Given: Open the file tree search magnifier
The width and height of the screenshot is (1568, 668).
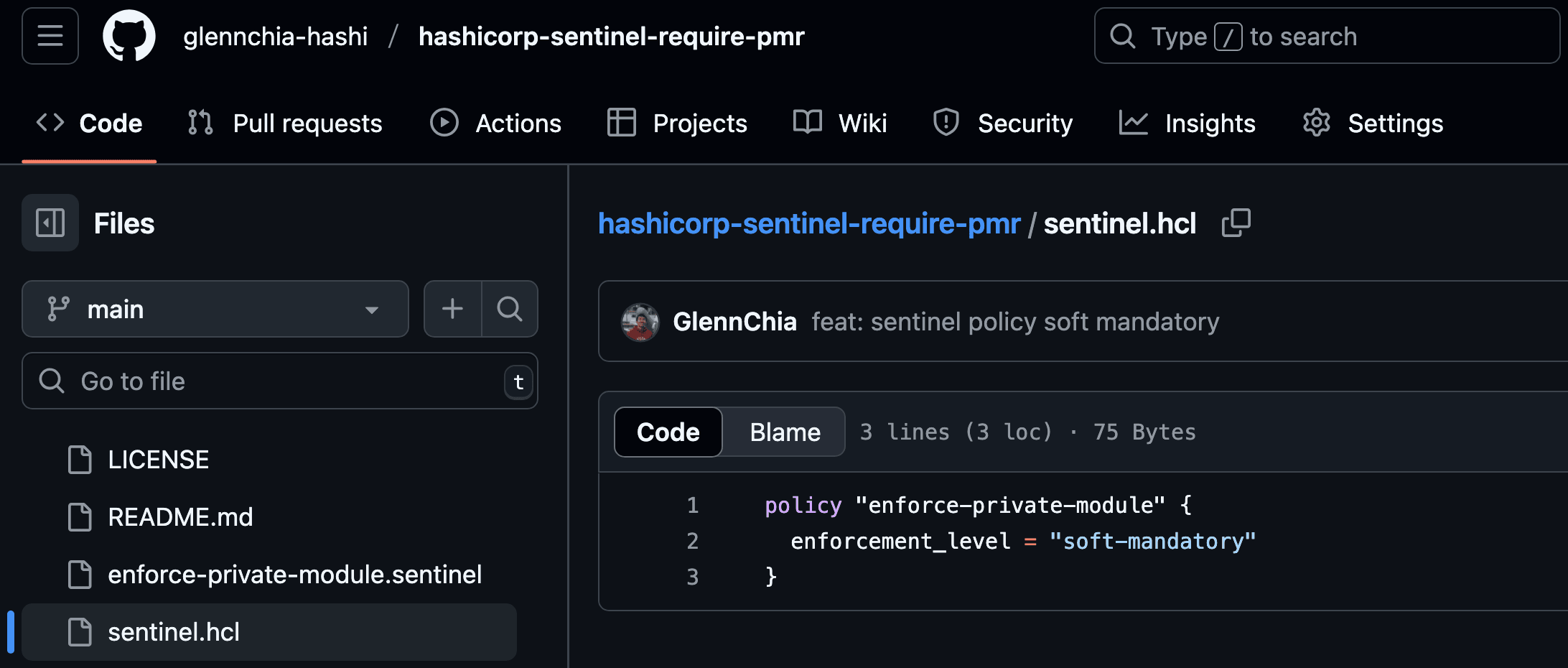Looking at the screenshot, I should tap(510, 309).
